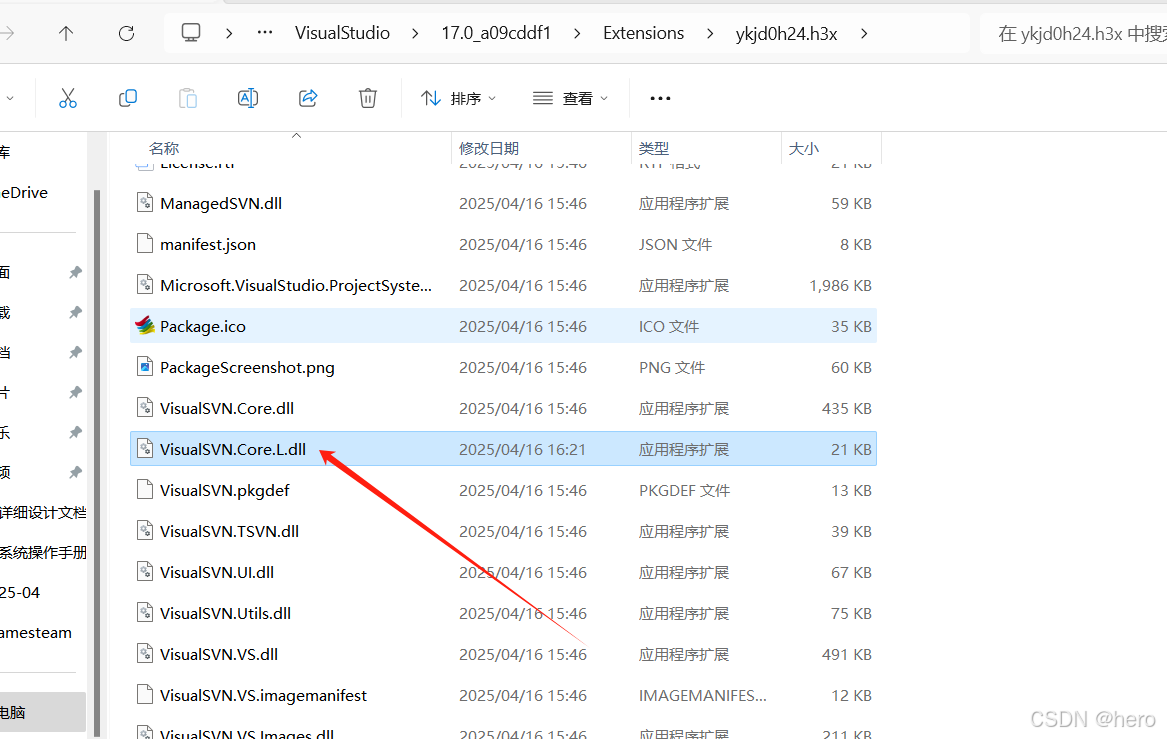Open the 排序 sort dropdown
This screenshot has height=739, width=1167.
click(x=458, y=98)
